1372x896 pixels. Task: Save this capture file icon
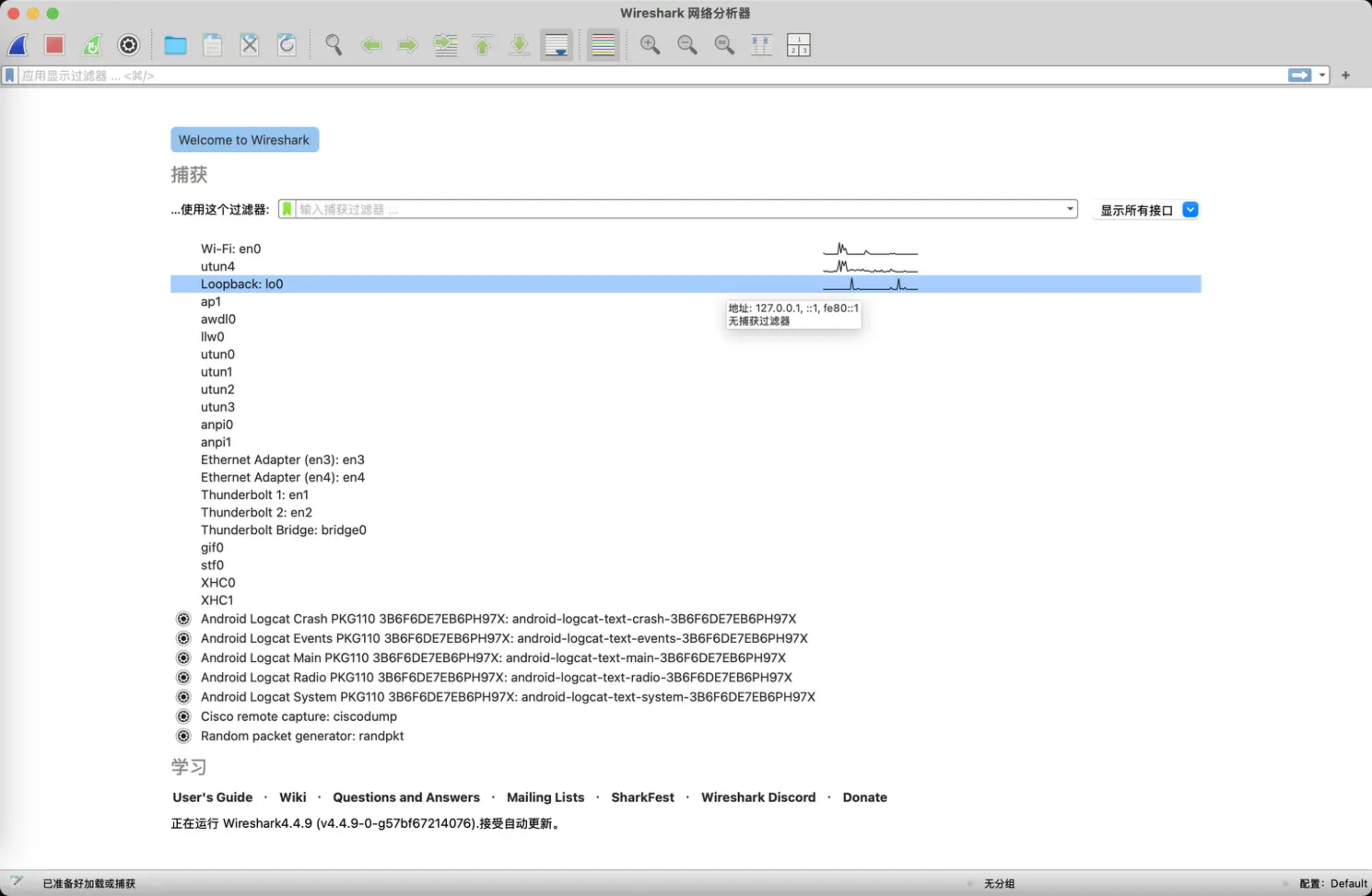[212, 45]
